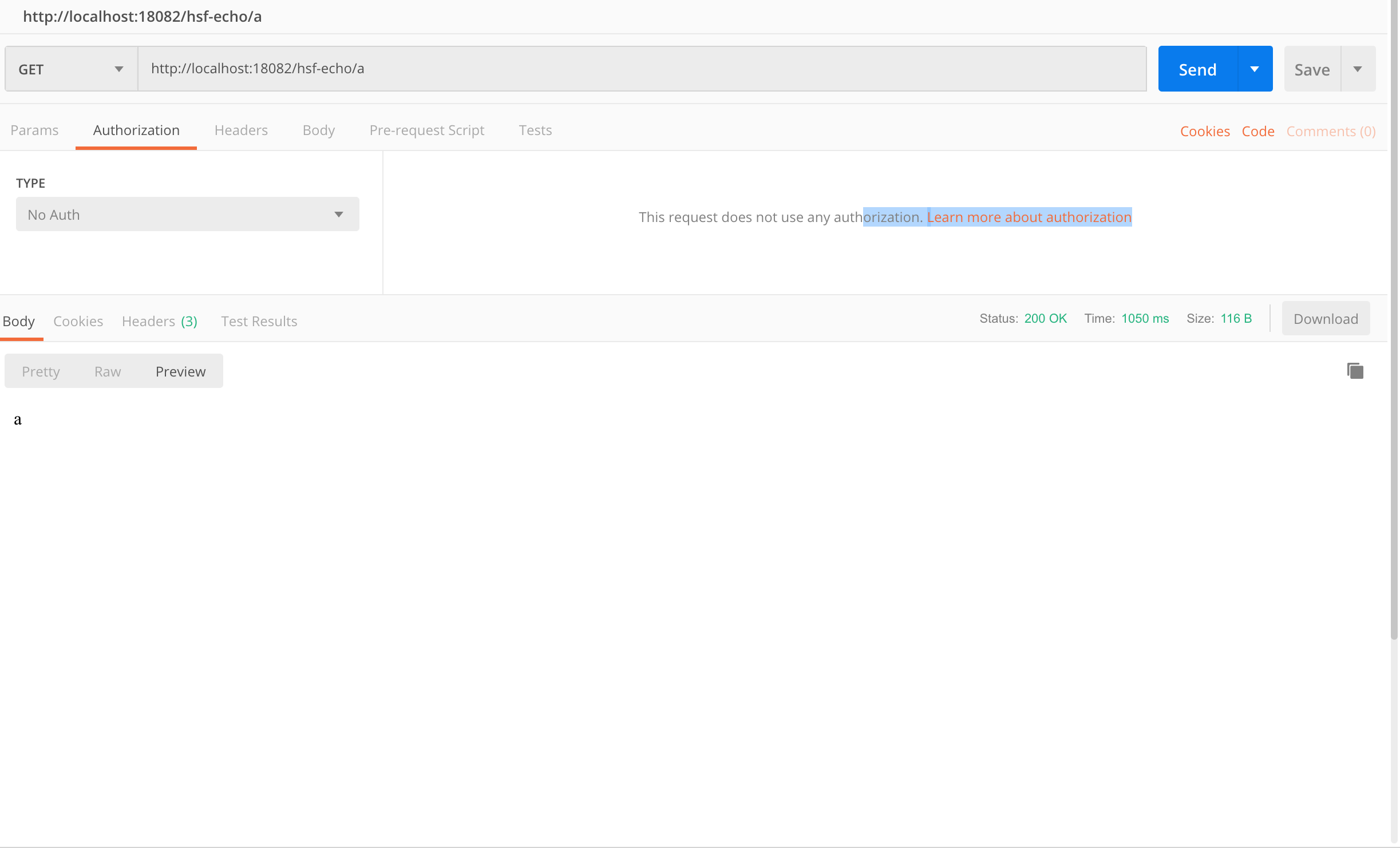Copy response body using clipboard icon
This screenshot has width=1400, height=848.
pos(1355,371)
